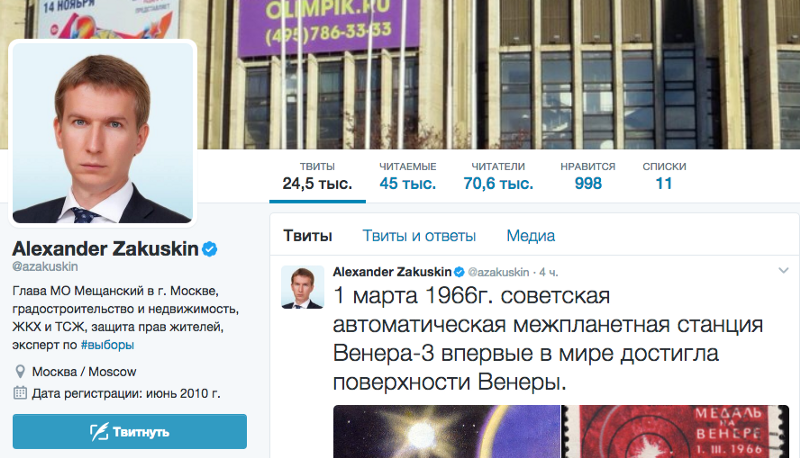
Task: Click the location pin icon next to Москва
Action: point(20,371)
